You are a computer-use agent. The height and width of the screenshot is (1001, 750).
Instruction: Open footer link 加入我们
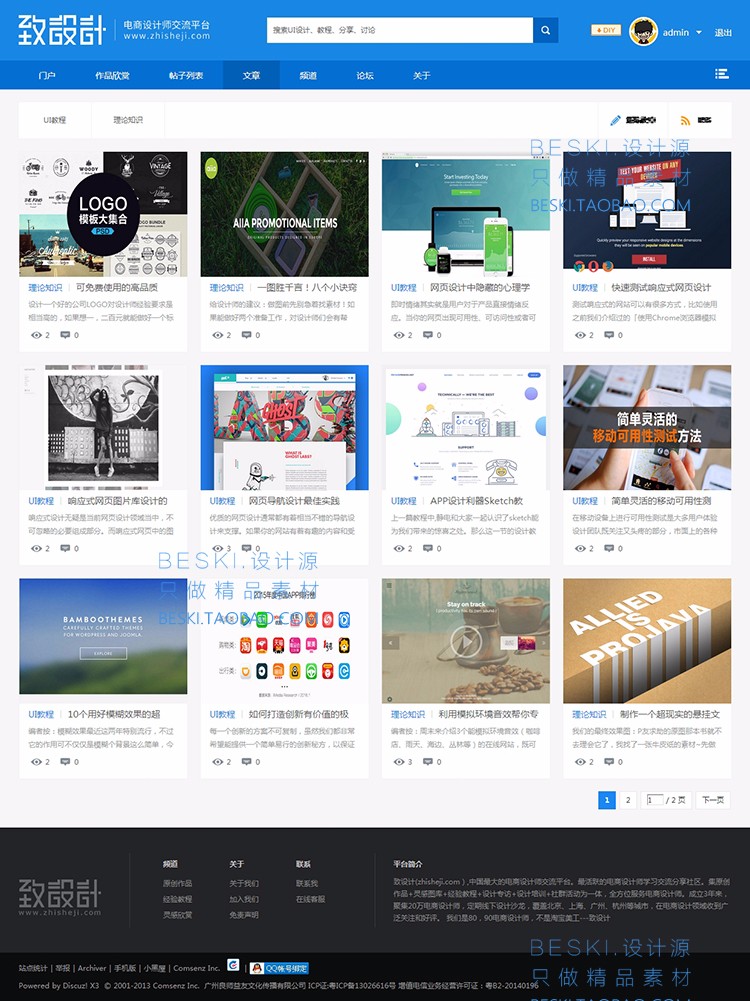tap(244, 899)
